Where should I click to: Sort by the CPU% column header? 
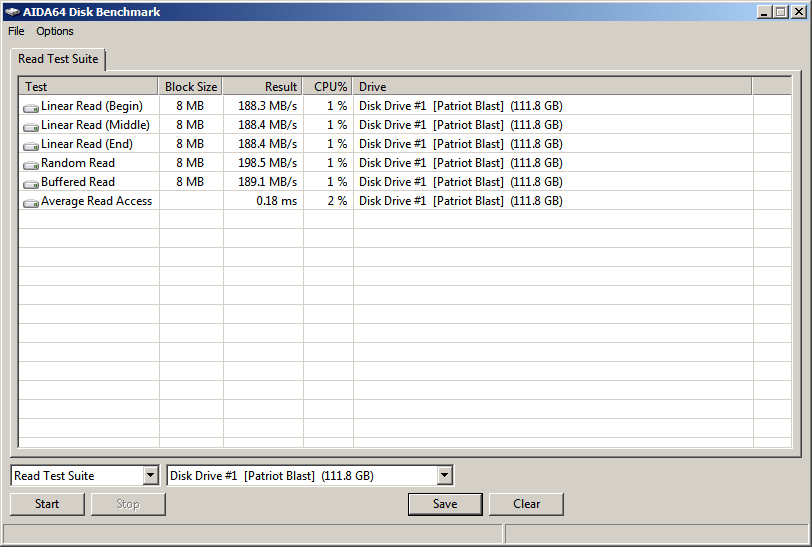tap(327, 87)
